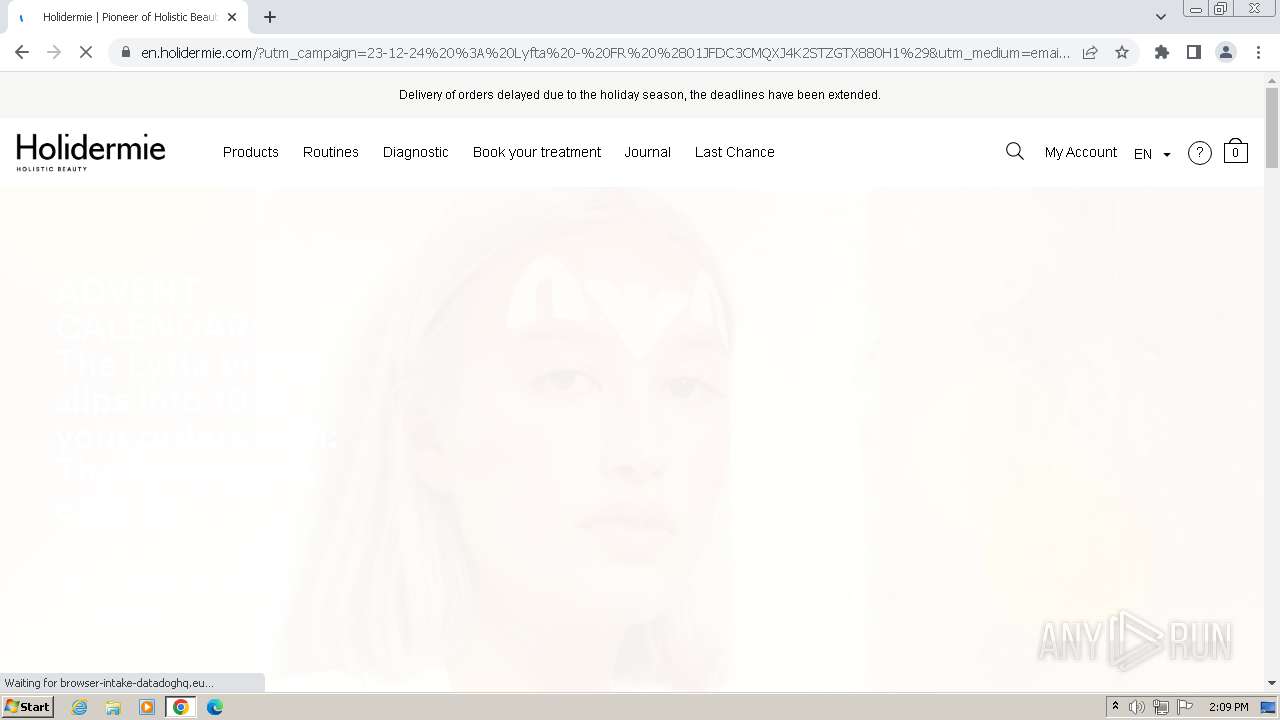
Task: Open My Account link
Action: pos(1080,152)
